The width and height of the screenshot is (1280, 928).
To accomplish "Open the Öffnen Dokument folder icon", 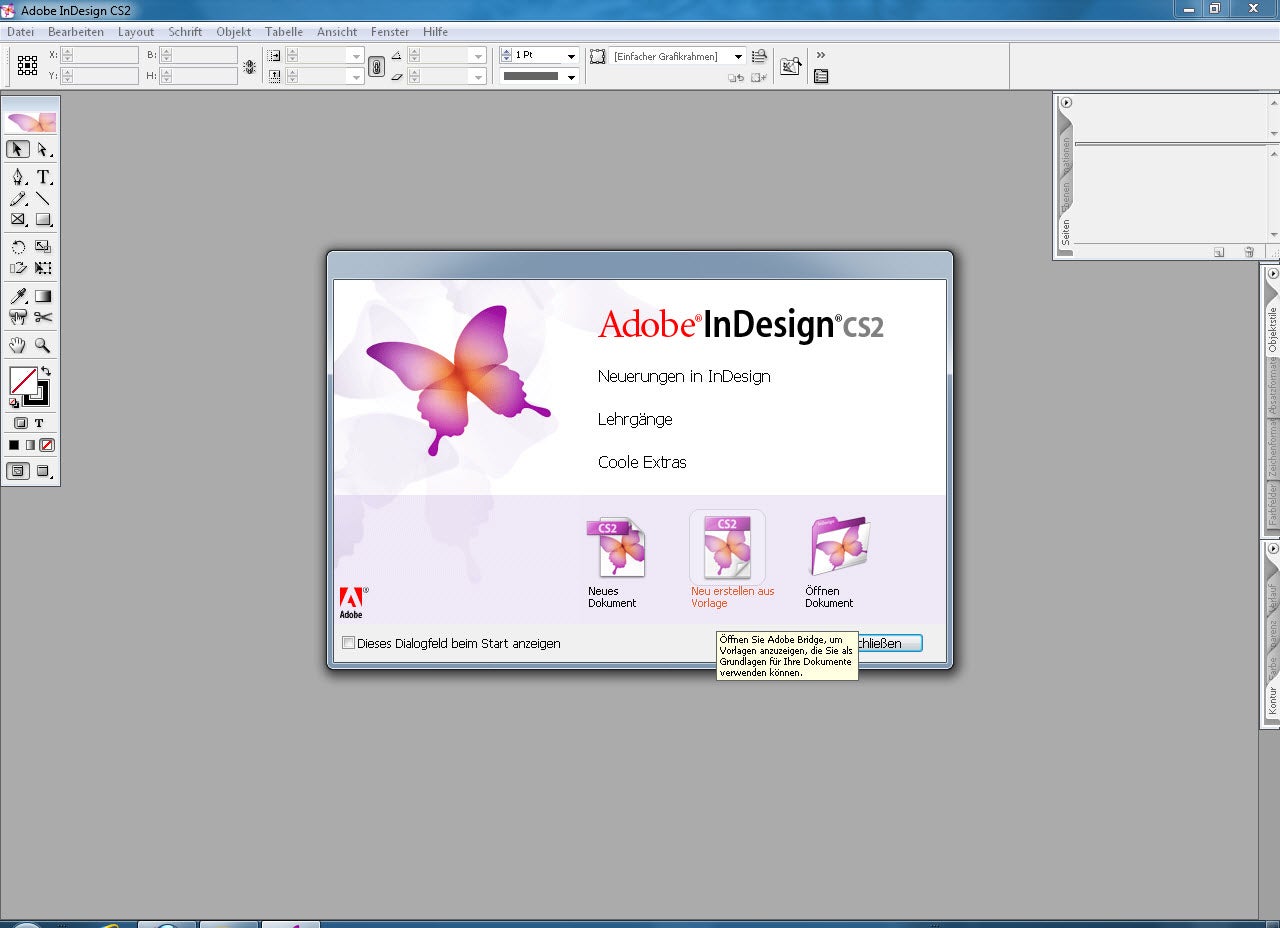I will (838, 547).
